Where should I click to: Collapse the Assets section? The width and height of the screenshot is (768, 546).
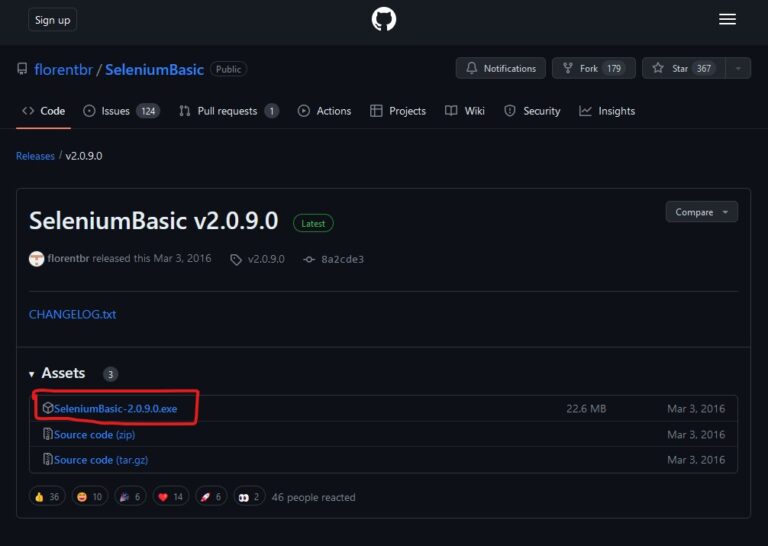[33, 374]
